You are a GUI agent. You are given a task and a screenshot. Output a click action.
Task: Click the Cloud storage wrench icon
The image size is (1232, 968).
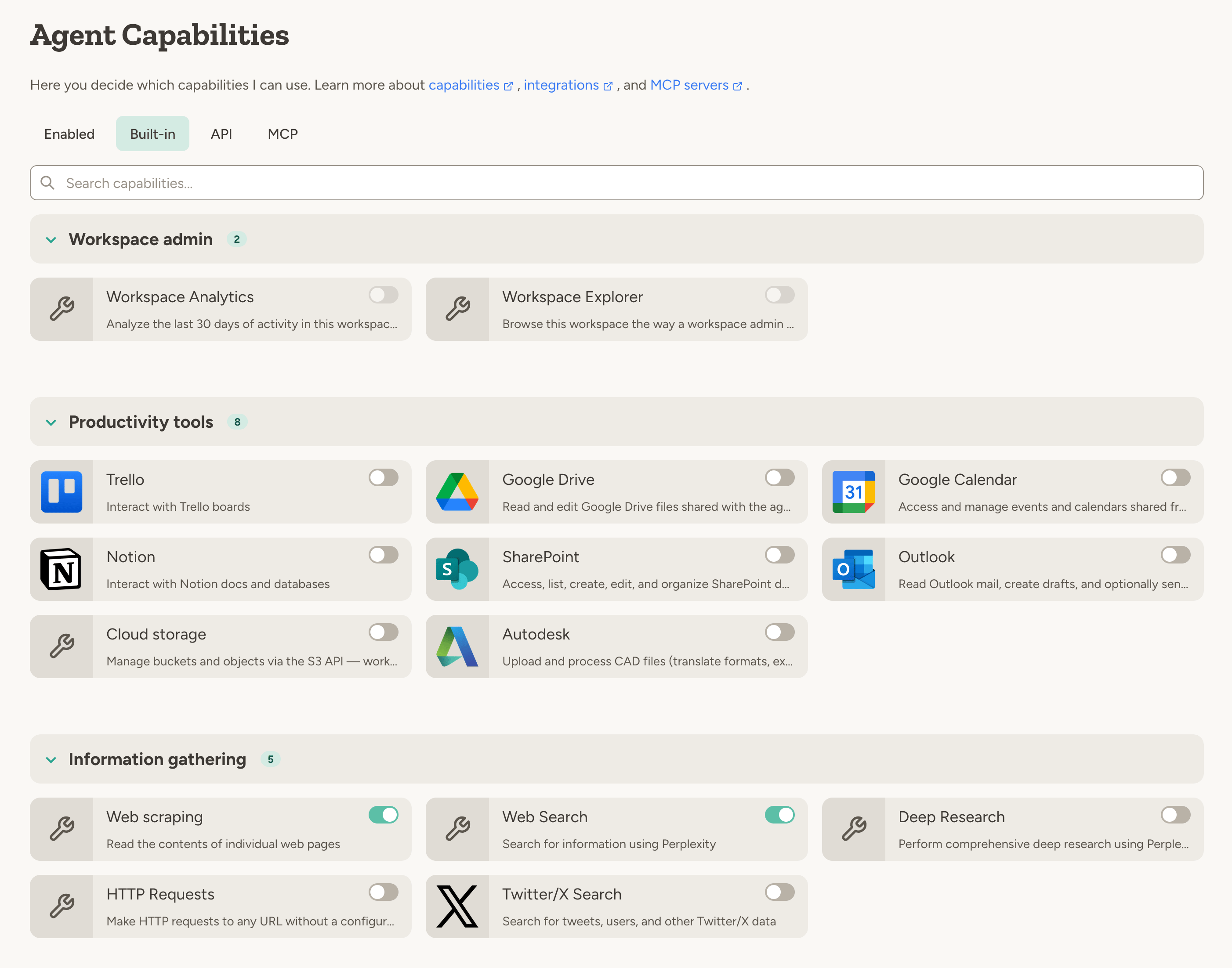tap(62, 646)
